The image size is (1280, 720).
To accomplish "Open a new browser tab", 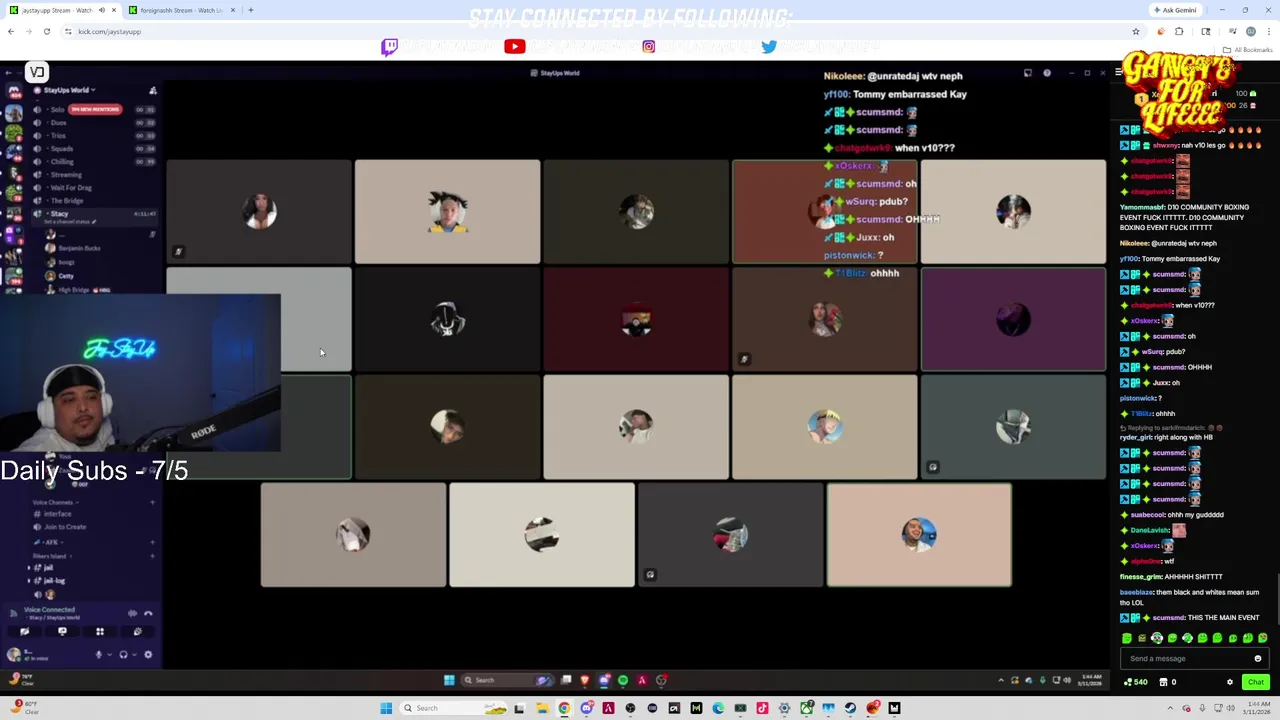I will 250,10.
